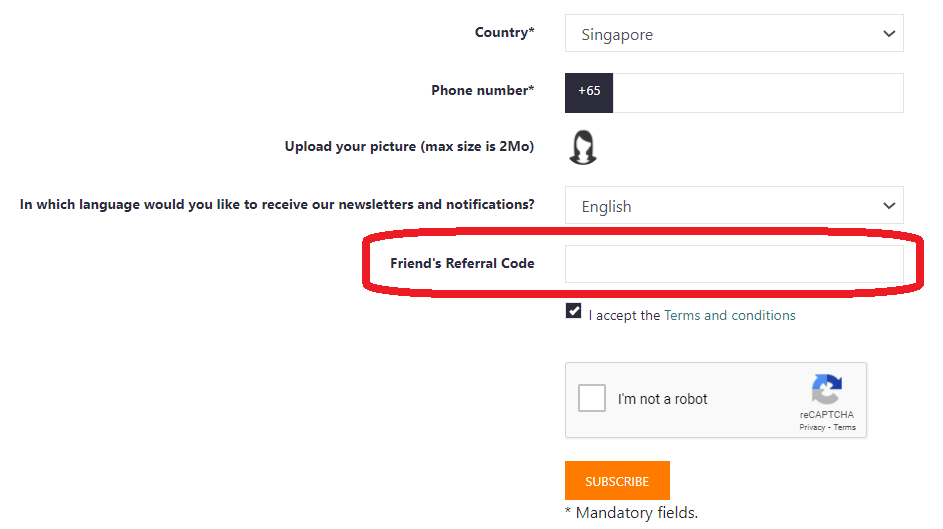Screen dimensions: 943x529
Task: Open the reCAPTCHA Terms link
Action: pos(845,427)
